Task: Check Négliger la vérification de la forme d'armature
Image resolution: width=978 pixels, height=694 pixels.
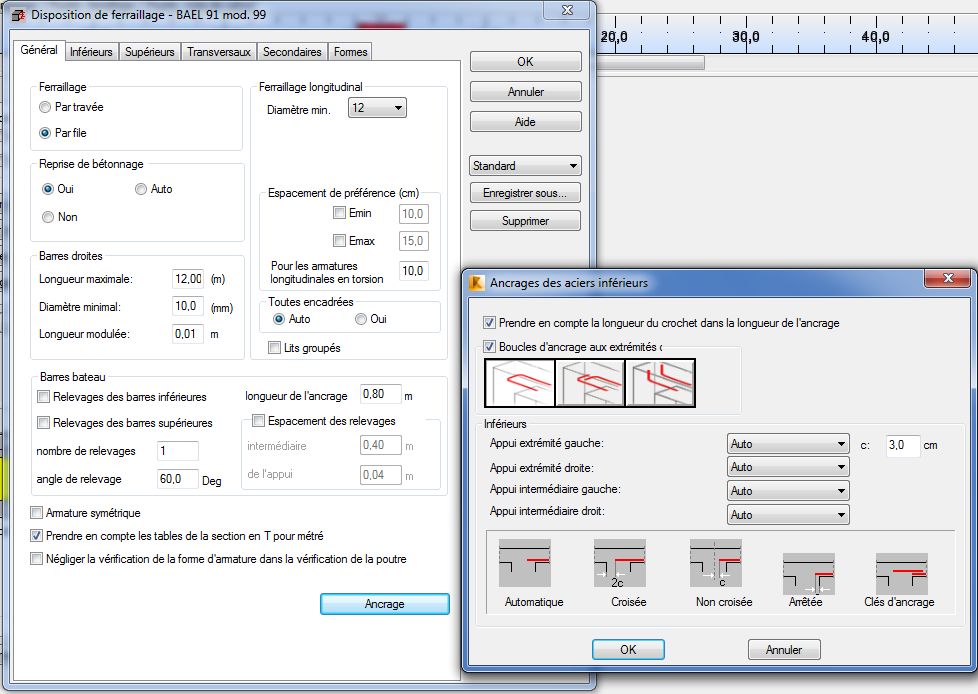Action: pyautogui.click(x=36, y=559)
